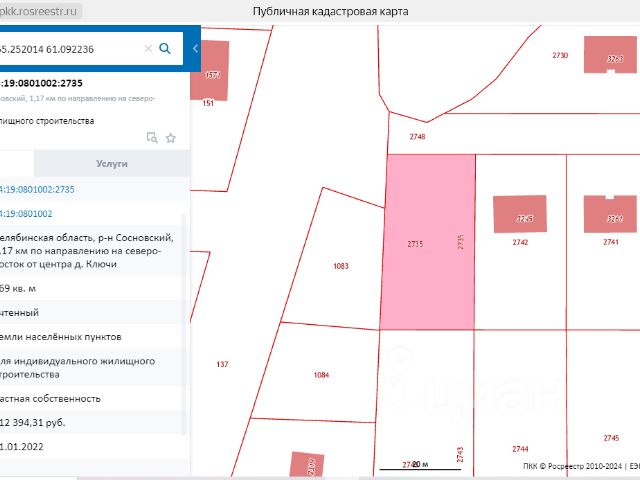Image resolution: width=640 pixels, height=480 pixels.
Task: Open the Услуги tab
Action: 112,164
